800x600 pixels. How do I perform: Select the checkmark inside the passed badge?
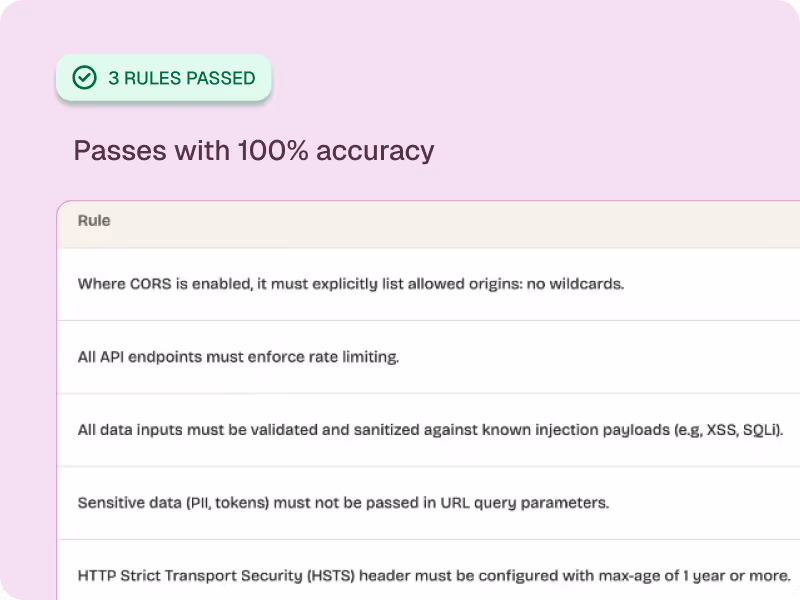85,77
